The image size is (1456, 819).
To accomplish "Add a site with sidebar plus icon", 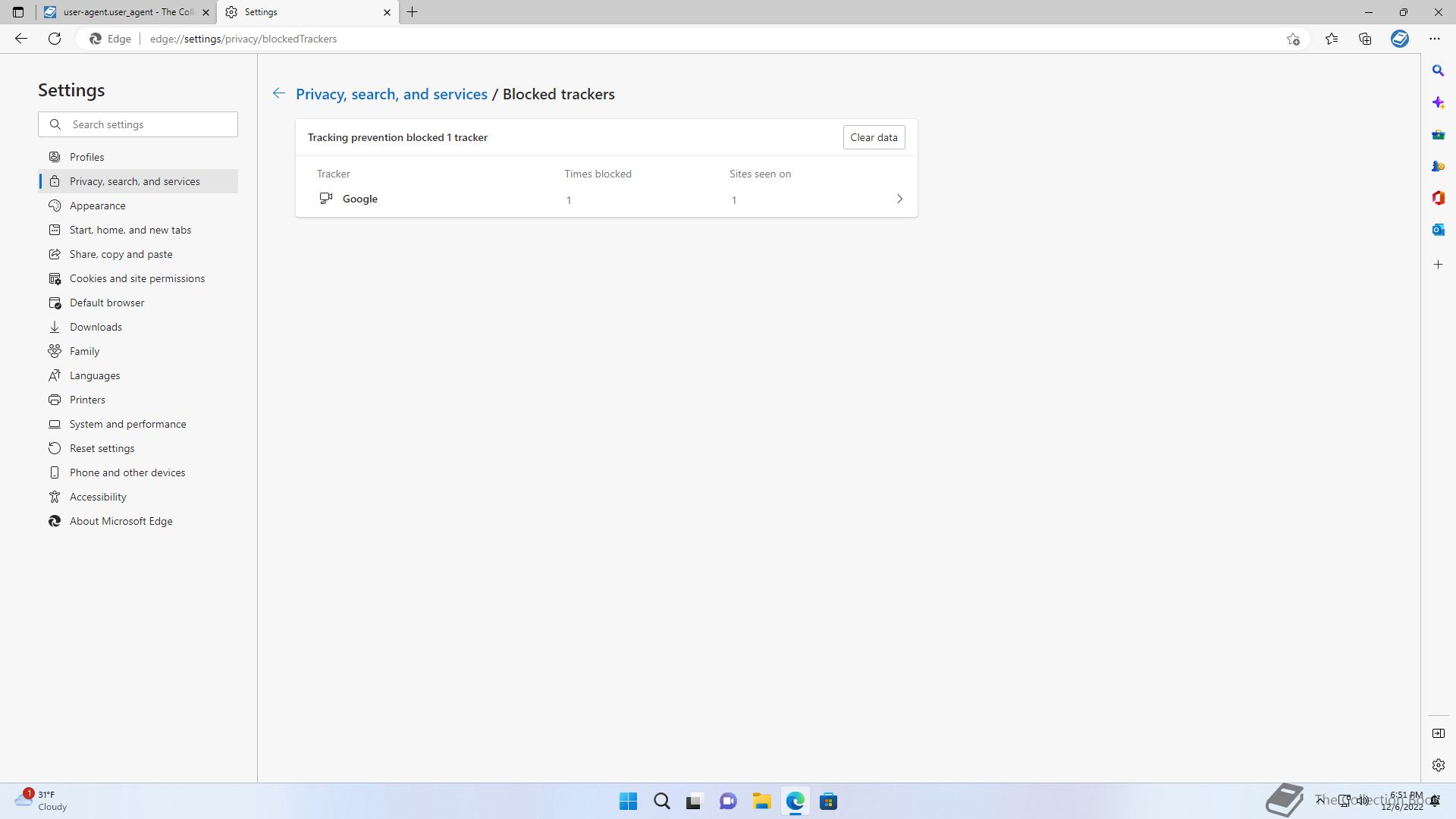I will coord(1438,265).
